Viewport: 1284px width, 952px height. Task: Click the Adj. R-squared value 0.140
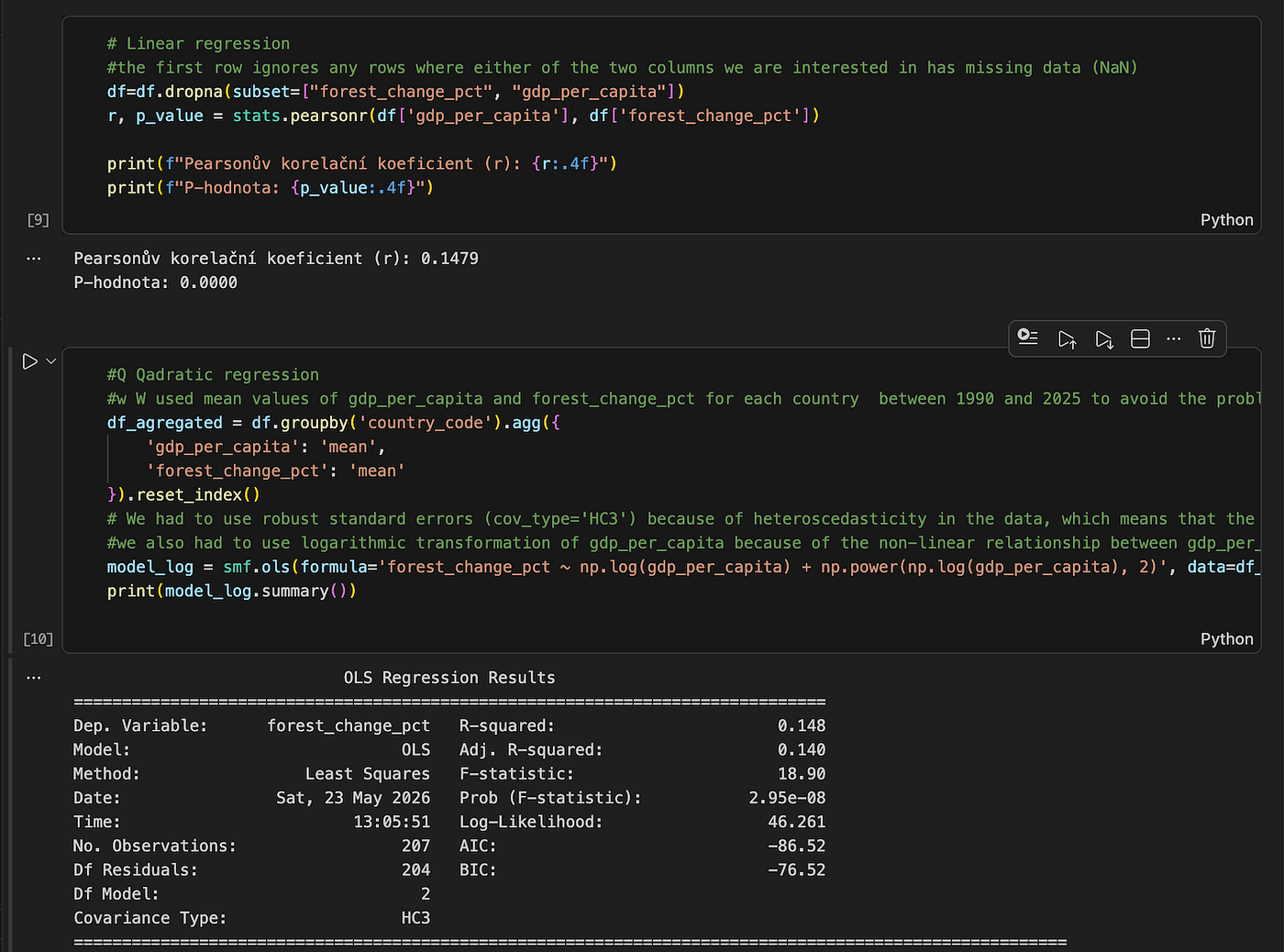801,749
